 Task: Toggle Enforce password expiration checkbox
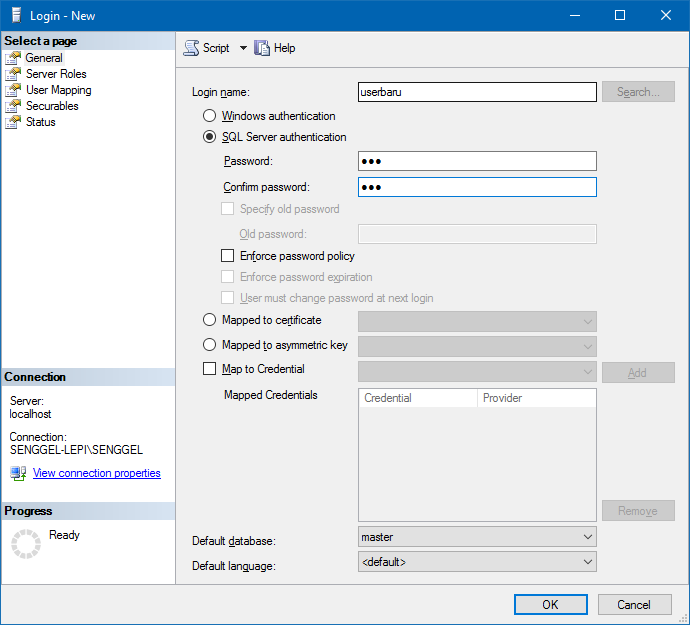click(x=227, y=277)
